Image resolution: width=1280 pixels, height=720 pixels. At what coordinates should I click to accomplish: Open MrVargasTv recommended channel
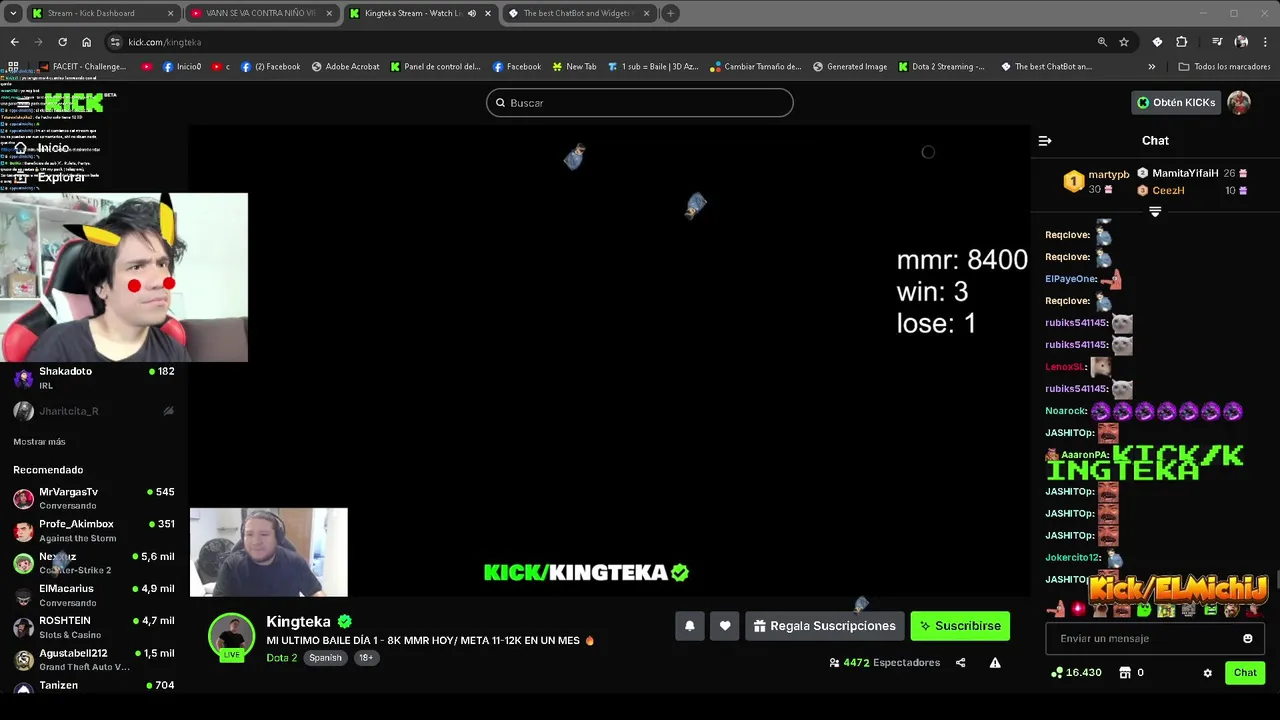tap(94, 498)
